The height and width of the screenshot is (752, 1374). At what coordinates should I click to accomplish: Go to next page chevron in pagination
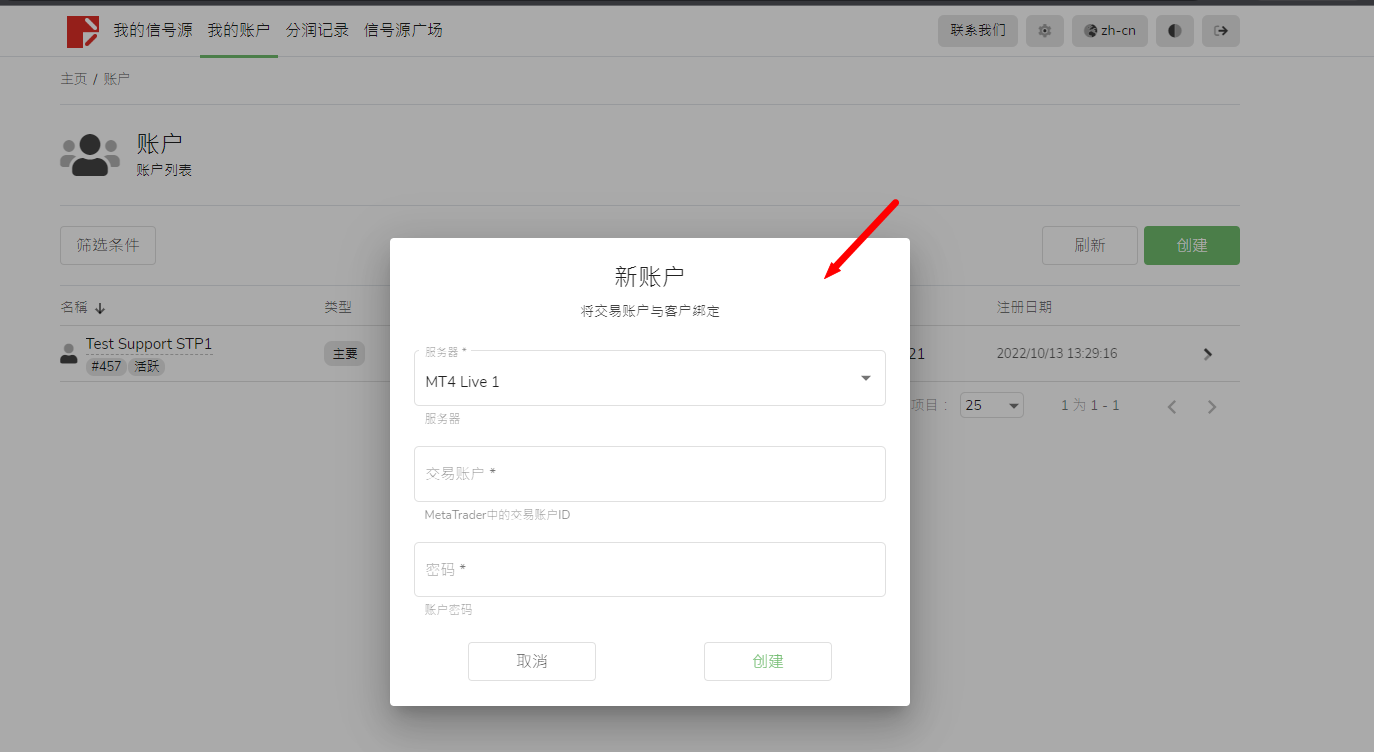click(x=1212, y=407)
